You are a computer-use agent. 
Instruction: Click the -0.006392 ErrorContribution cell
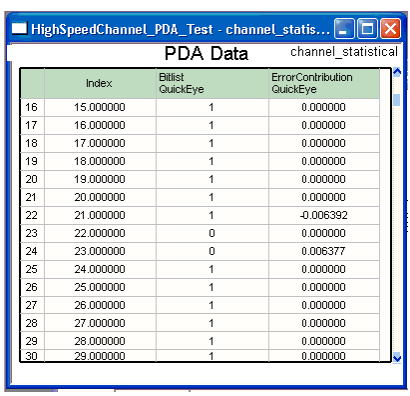coord(324,215)
